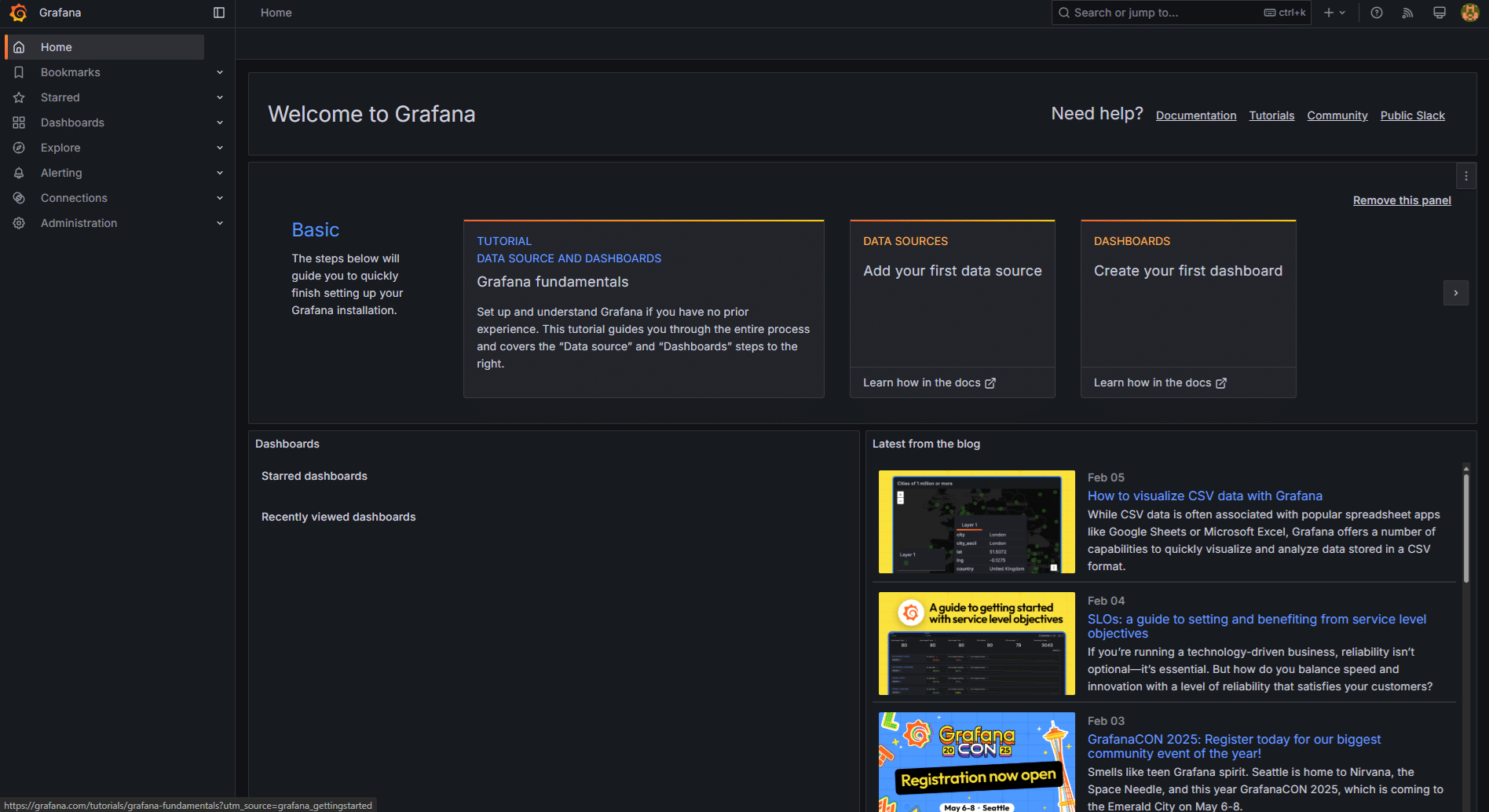Open Administration menu item

pyautogui.click(x=79, y=223)
